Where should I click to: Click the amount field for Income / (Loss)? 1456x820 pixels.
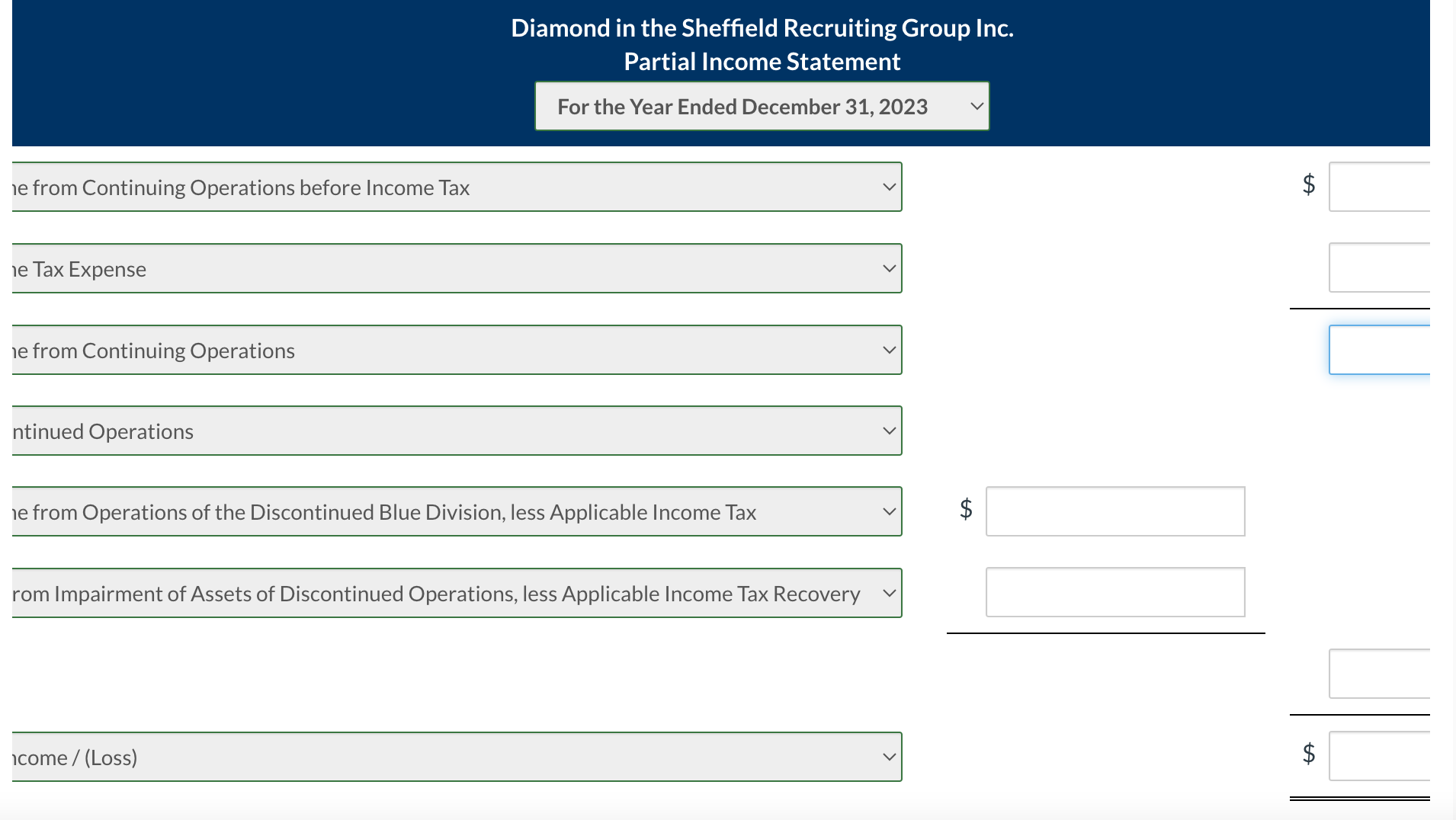(x=1379, y=756)
